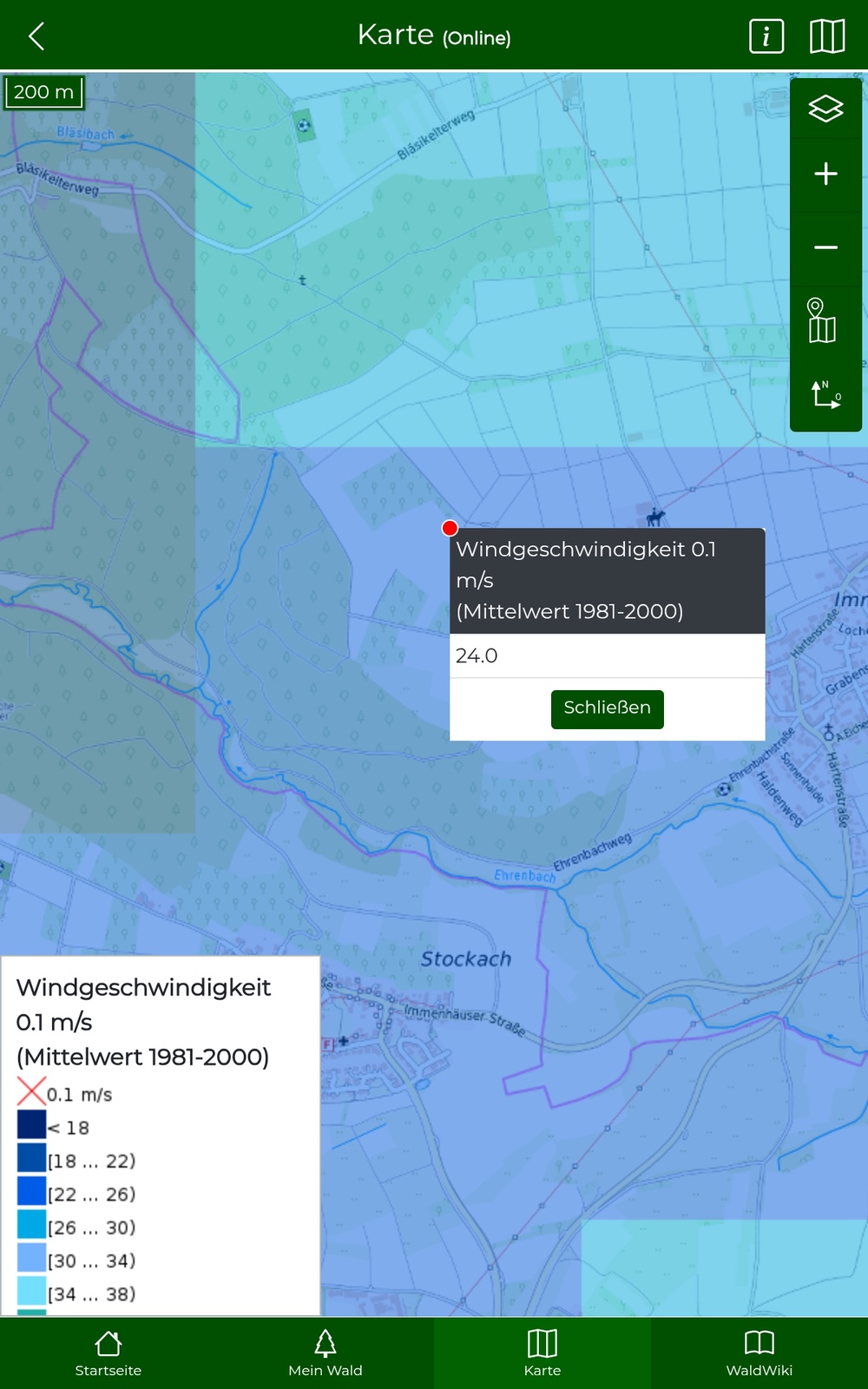
Task: Tap the sports field symbol near Bläsikelterweg
Action: point(303,126)
